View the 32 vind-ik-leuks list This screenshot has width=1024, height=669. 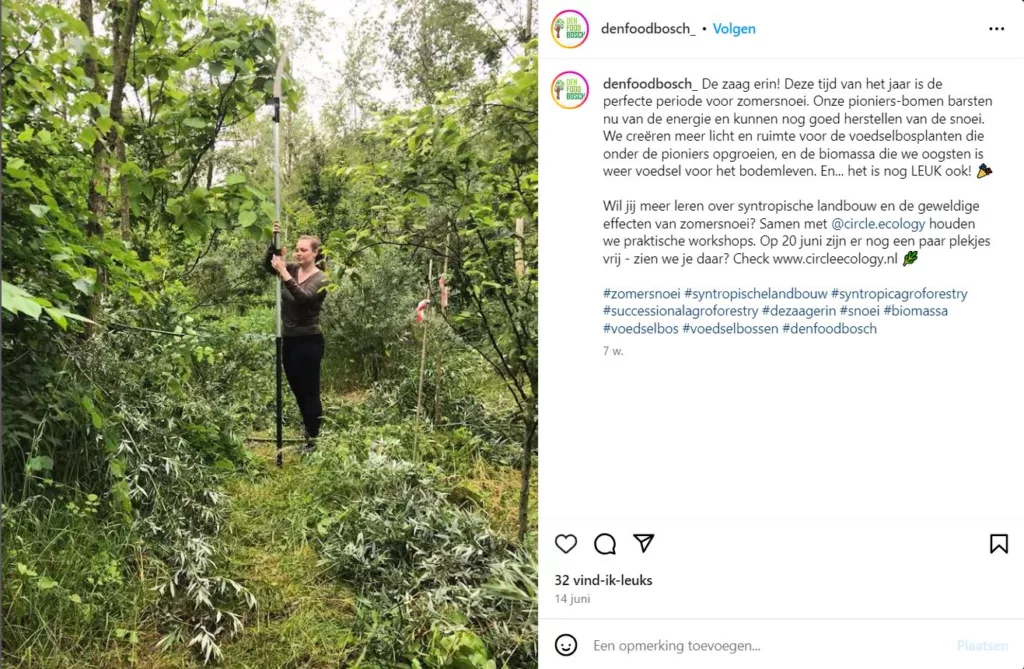click(x=603, y=580)
